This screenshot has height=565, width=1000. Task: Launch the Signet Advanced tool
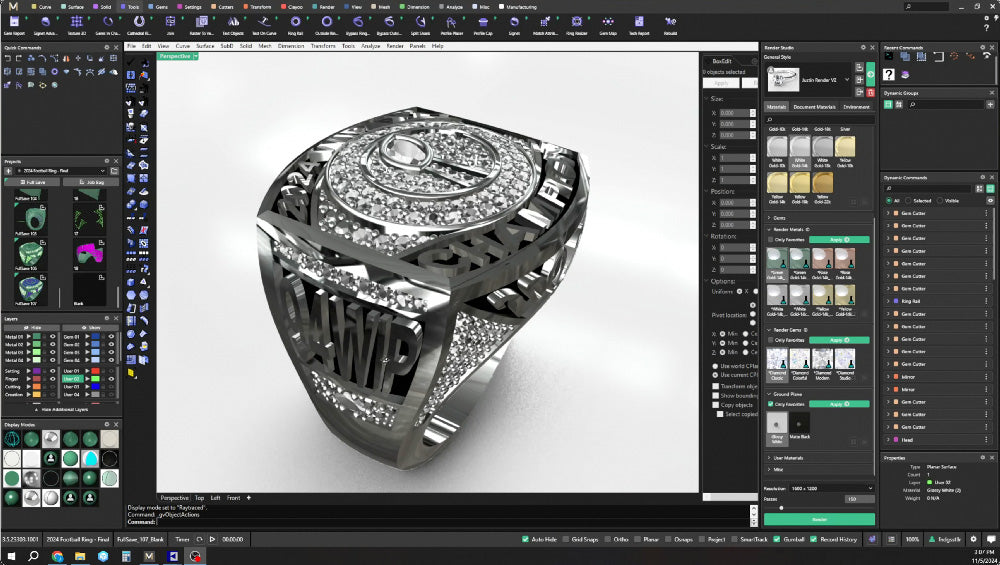tap(45, 26)
